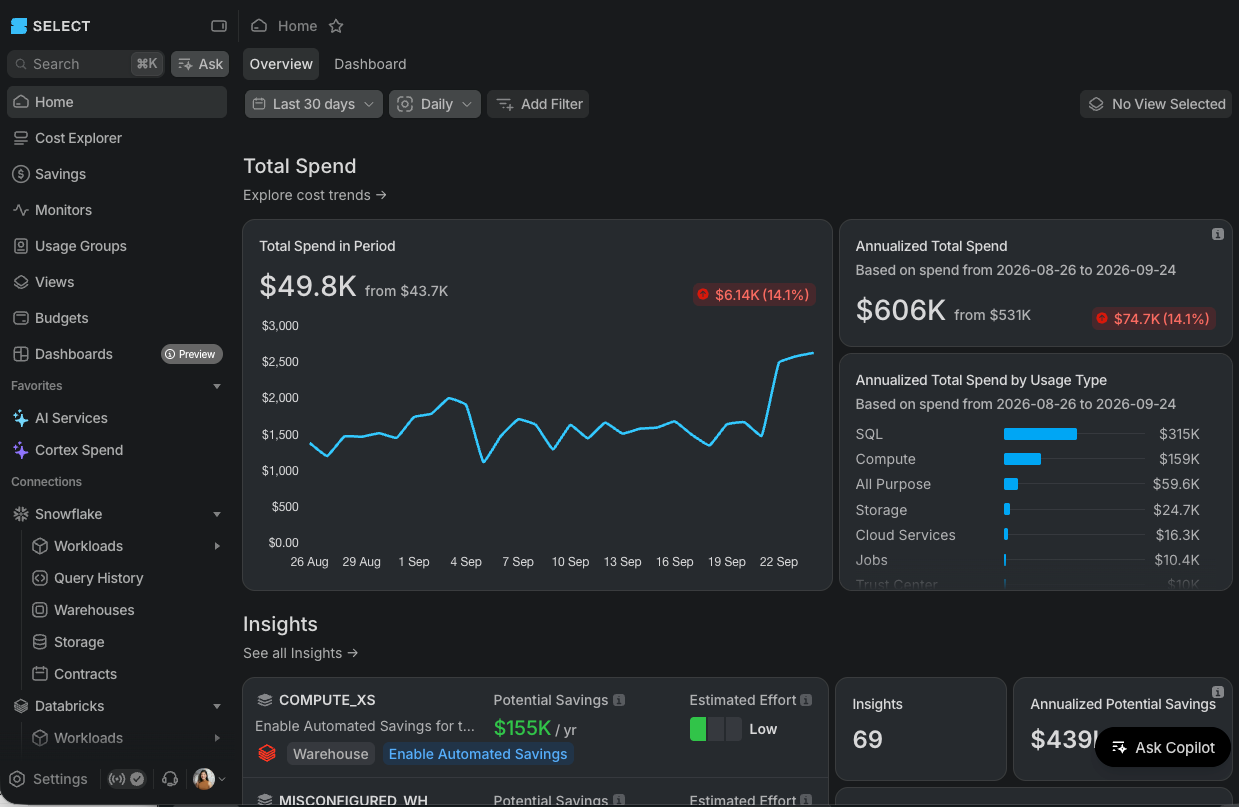Expand Snowflake Workloads submenu arrow
The width and height of the screenshot is (1239, 807).
(217, 546)
